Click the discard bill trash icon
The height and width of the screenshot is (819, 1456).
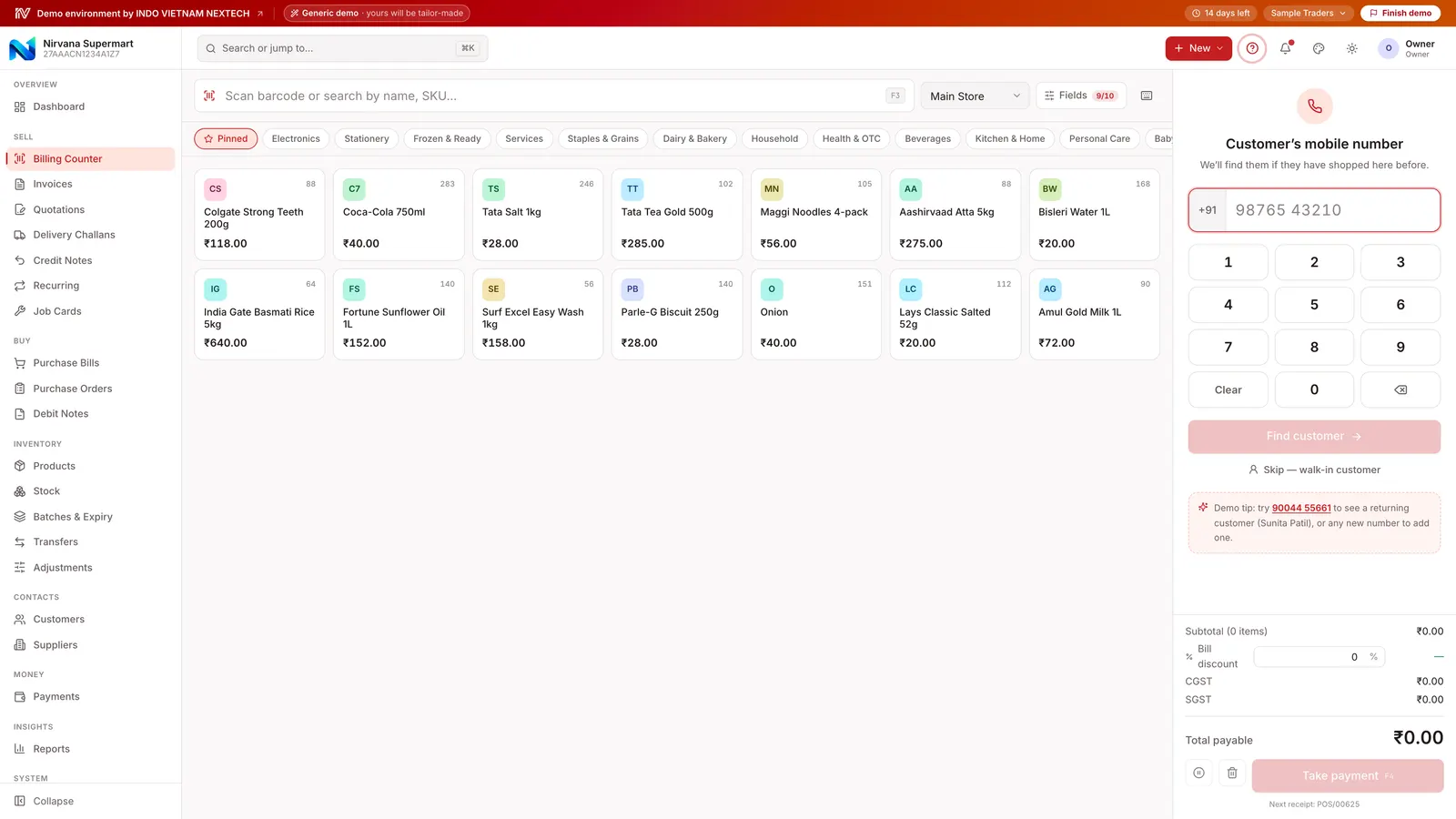tap(1232, 773)
